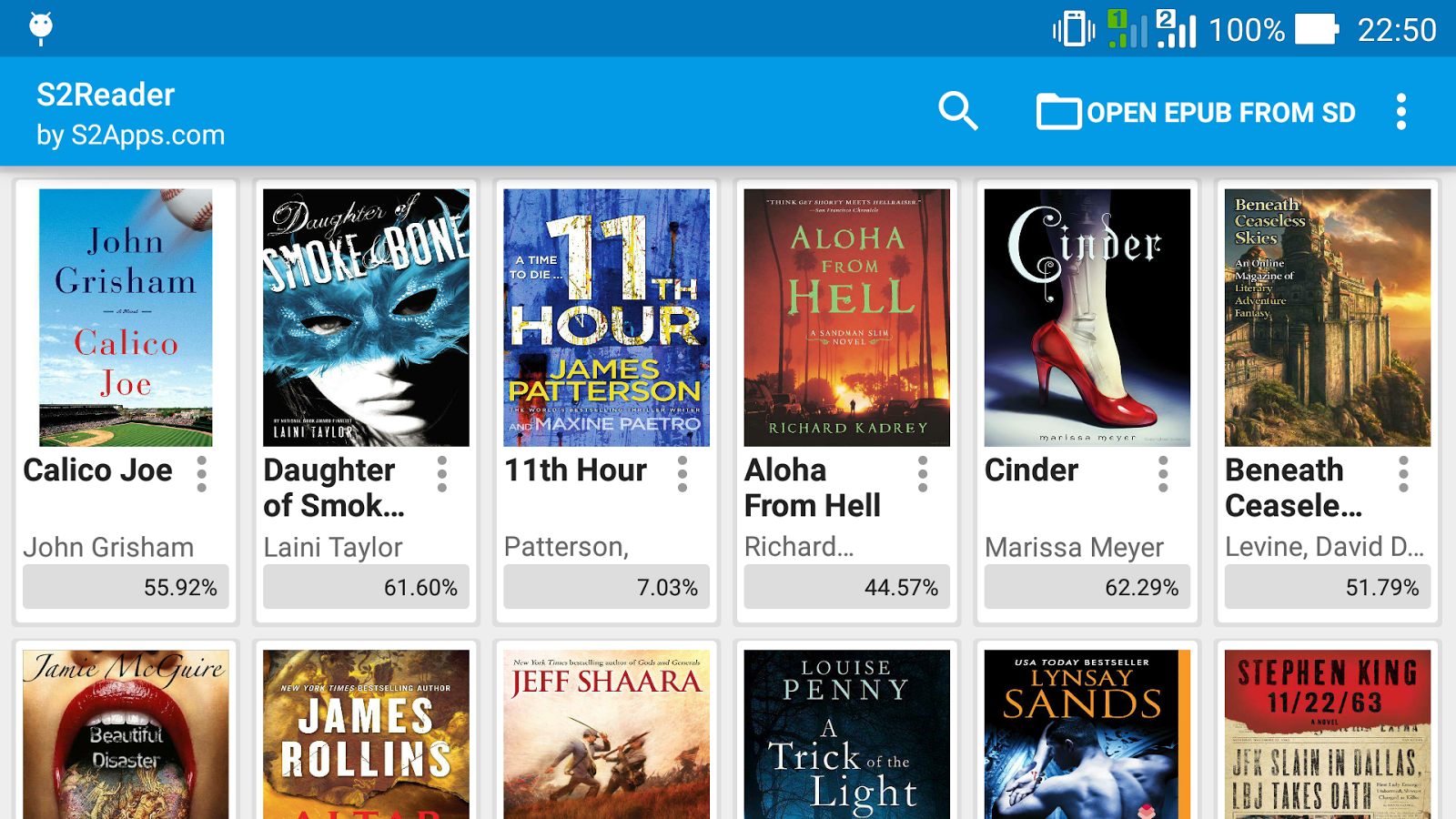Viewport: 1456px width, 819px height.
Task: Tap author name Laini Taylor
Action: click(333, 547)
